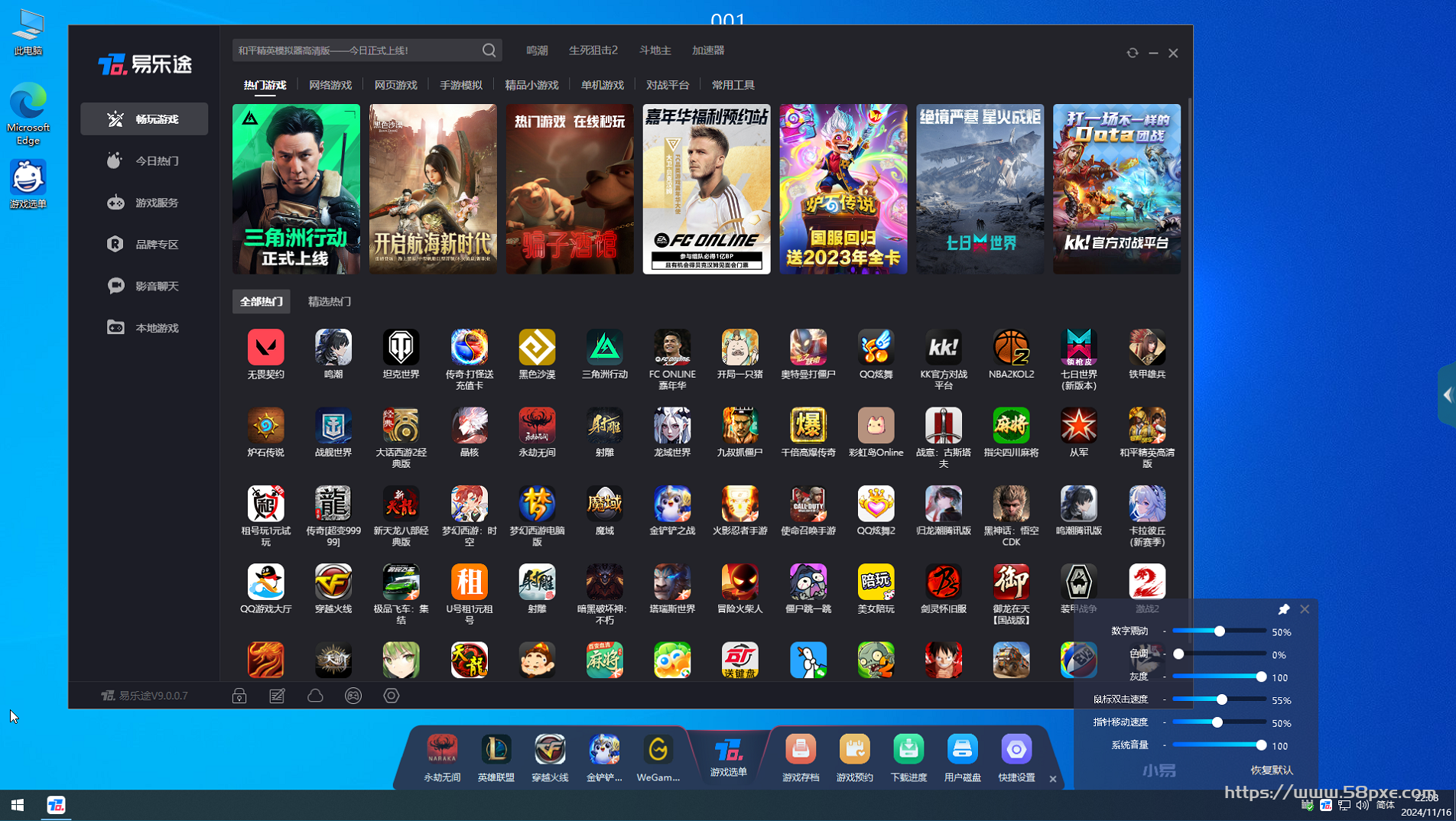Launch 金铲铲之战 from the grid

click(672, 504)
